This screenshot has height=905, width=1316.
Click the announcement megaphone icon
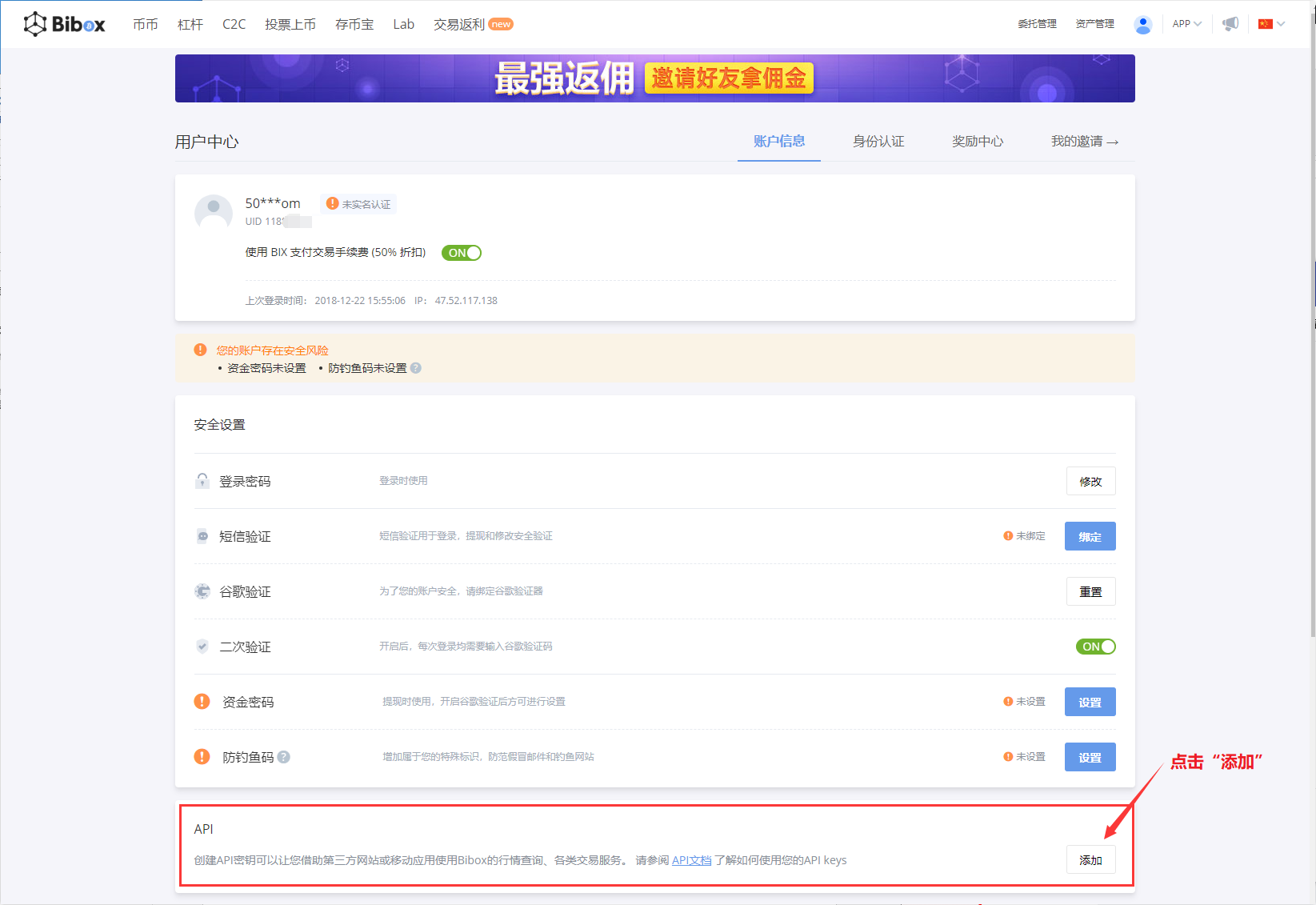click(1230, 24)
